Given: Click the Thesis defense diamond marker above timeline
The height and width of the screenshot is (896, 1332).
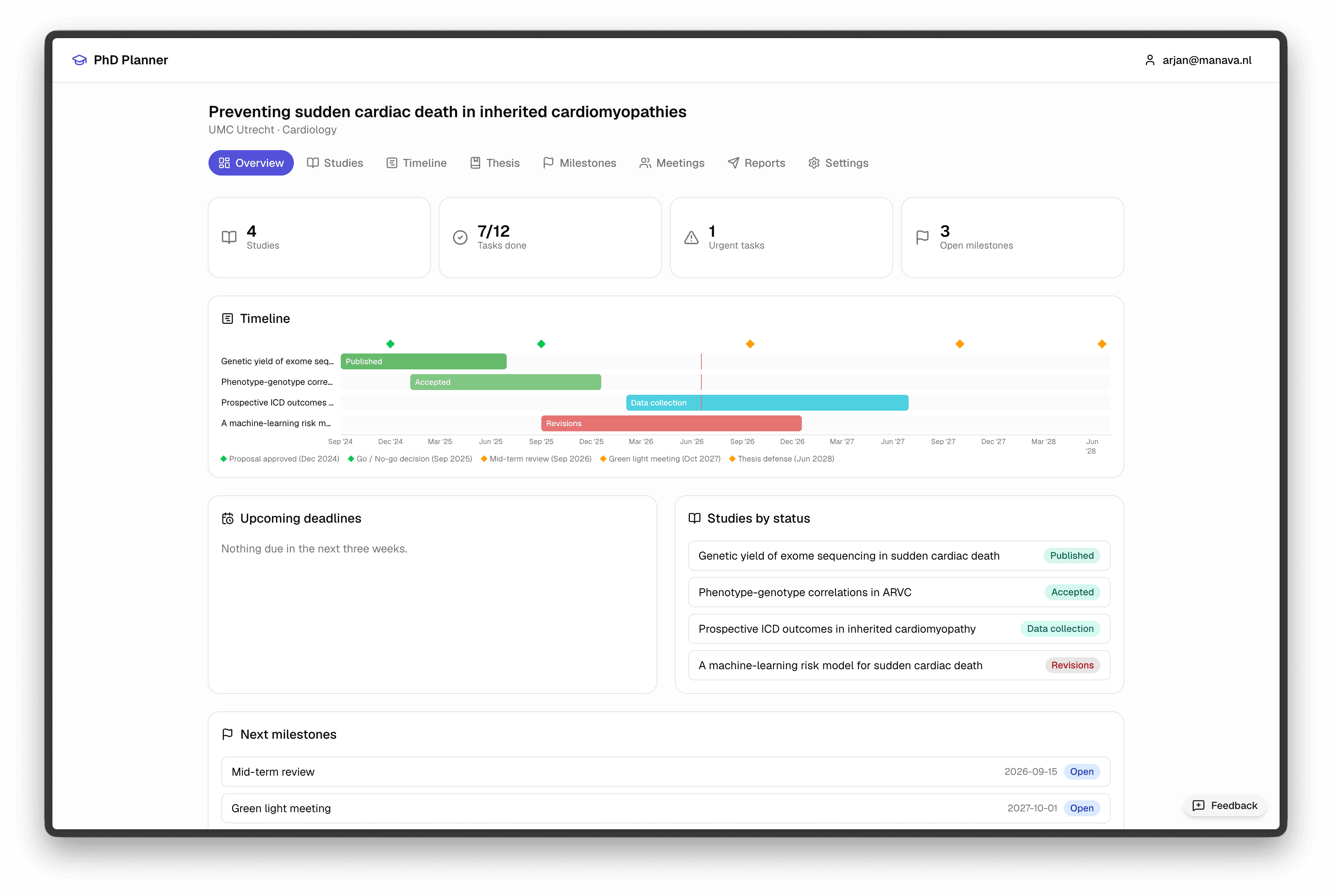Looking at the screenshot, I should pos(1102,344).
